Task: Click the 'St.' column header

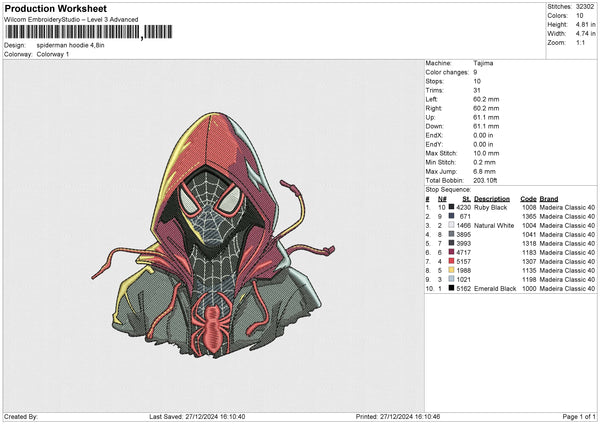Action: [x=466, y=199]
